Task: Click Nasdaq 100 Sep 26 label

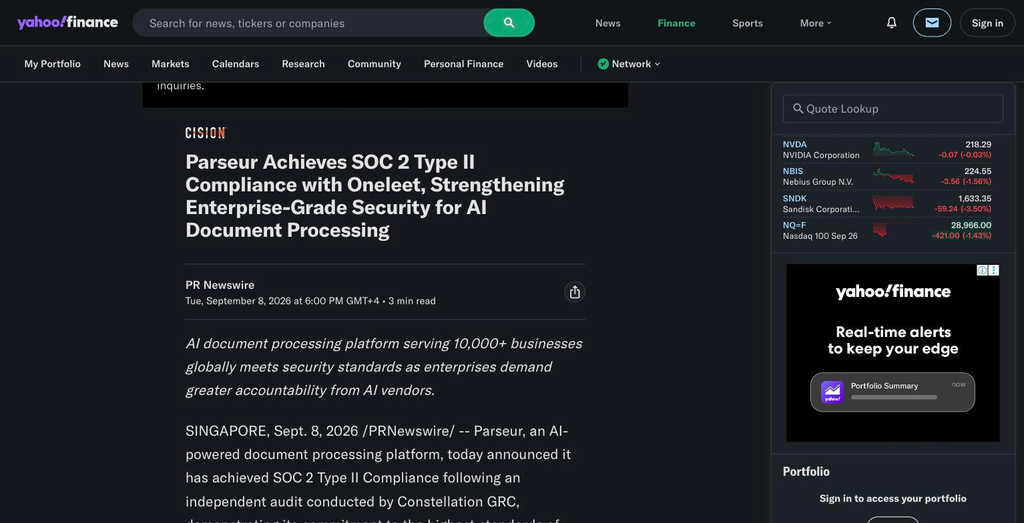Action: pyautogui.click(x=820, y=235)
